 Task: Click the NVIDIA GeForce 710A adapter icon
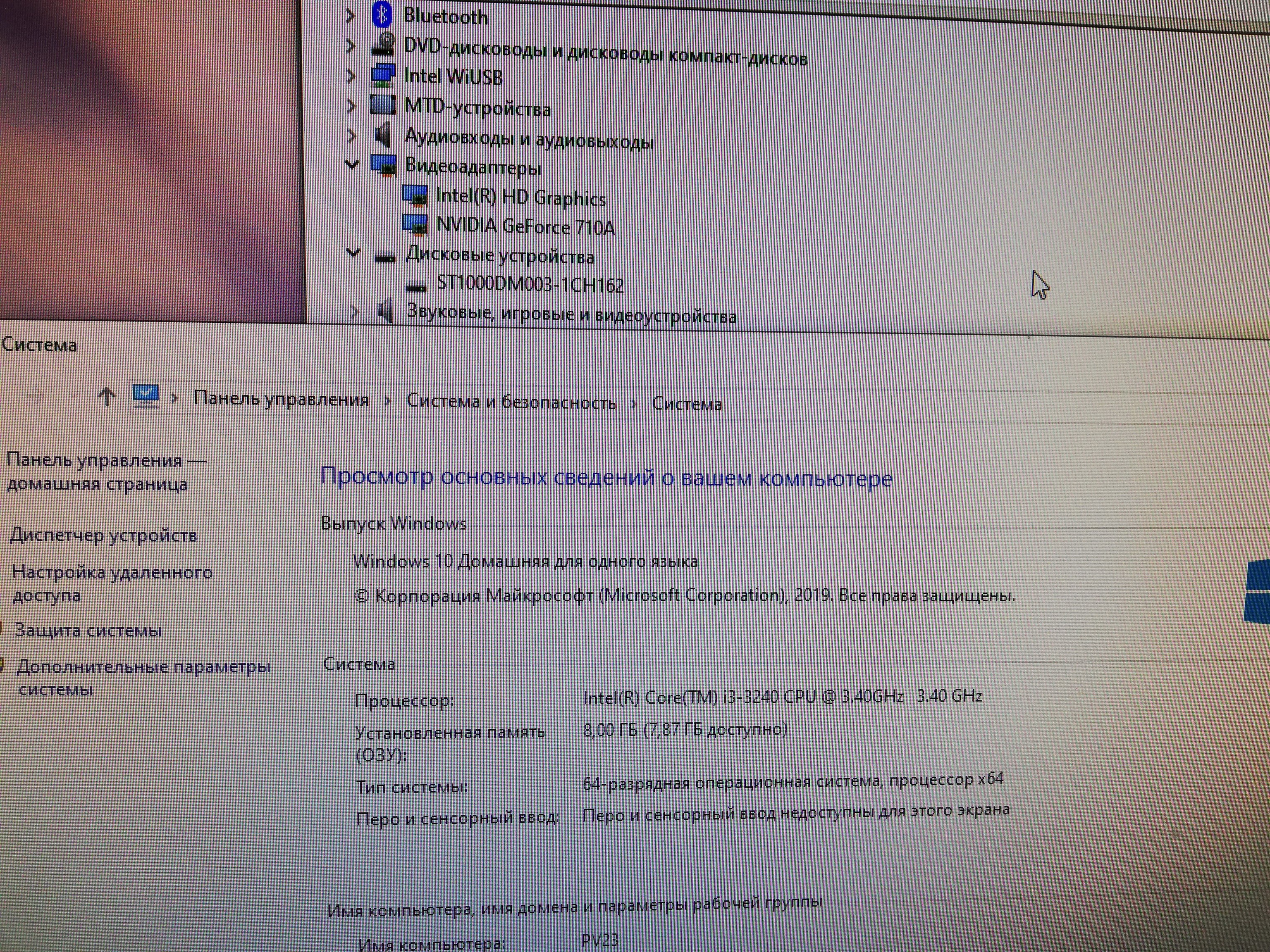415,225
